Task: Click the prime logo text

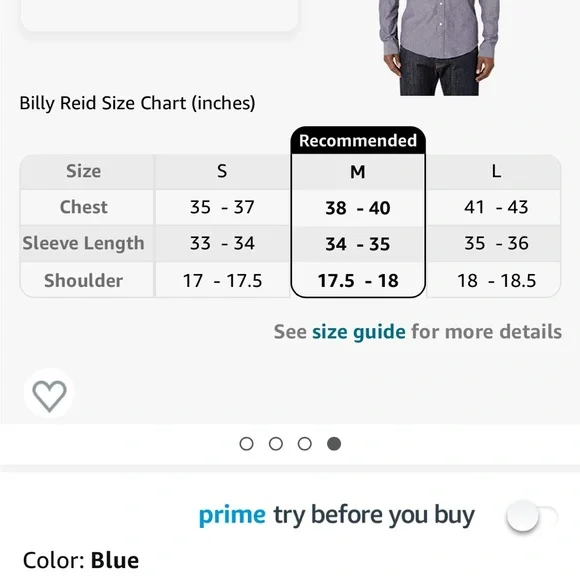Action: [232, 515]
